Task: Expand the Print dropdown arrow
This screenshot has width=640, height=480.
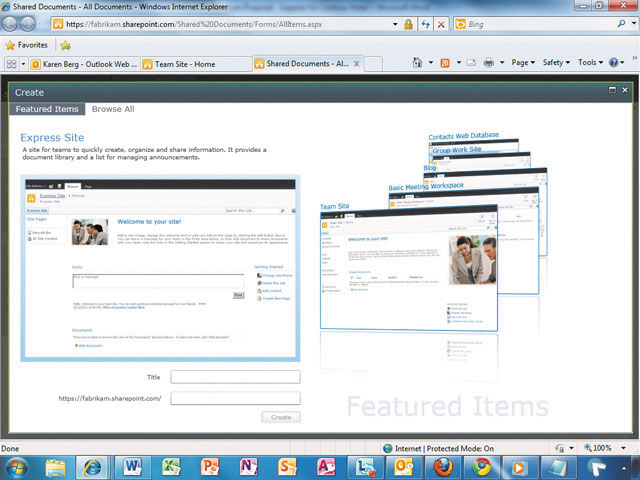Action: point(502,62)
